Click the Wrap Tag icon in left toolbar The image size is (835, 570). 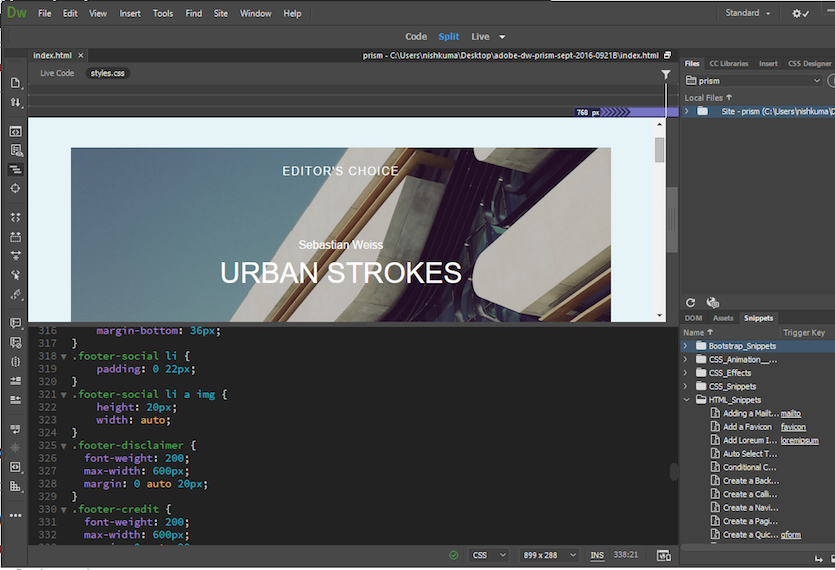coord(15,429)
